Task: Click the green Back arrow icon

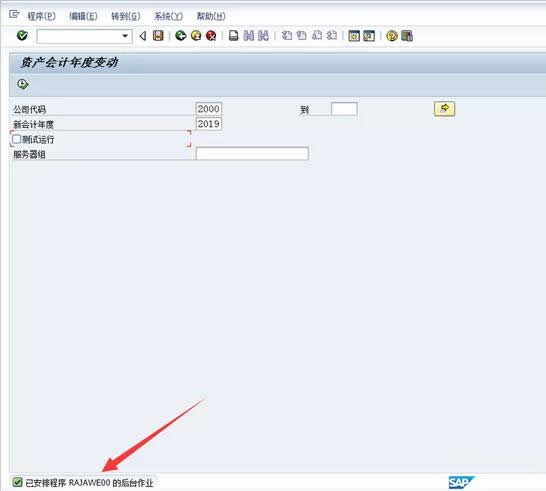Action: 180,36
